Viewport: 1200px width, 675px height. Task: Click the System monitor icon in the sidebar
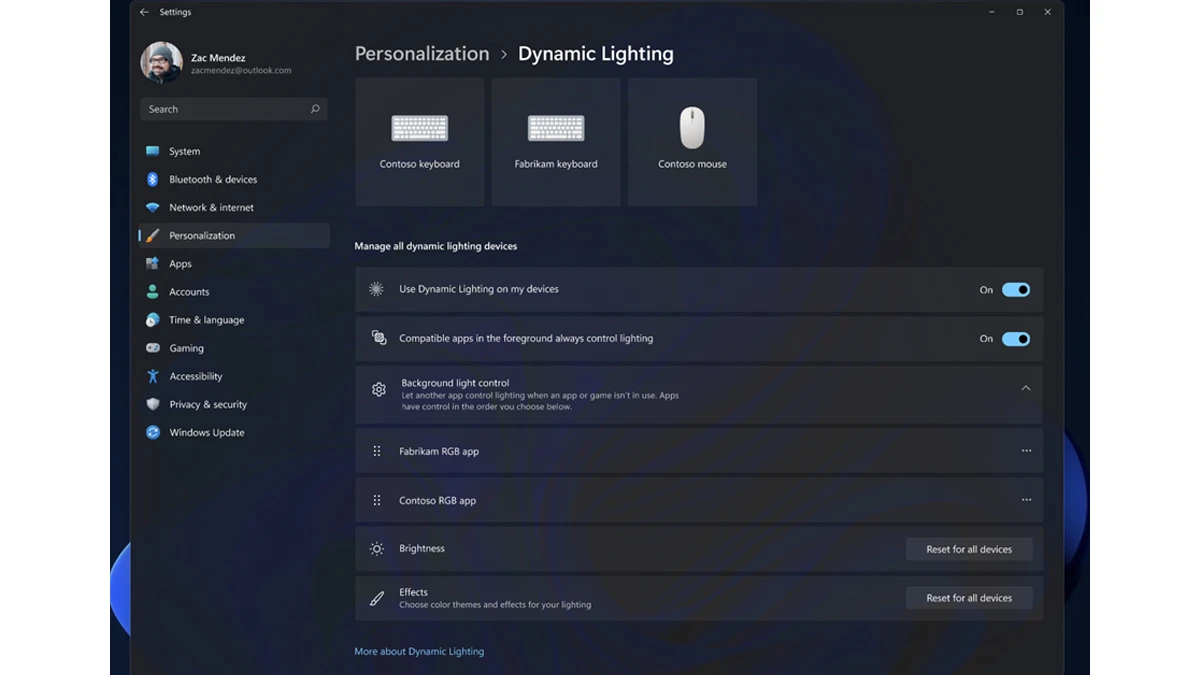pyautogui.click(x=152, y=151)
